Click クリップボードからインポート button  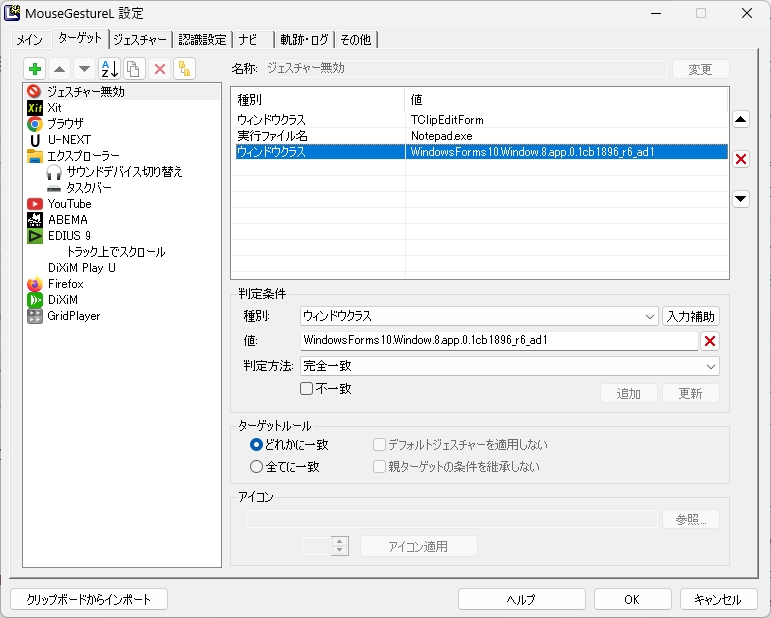coord(89,599)
